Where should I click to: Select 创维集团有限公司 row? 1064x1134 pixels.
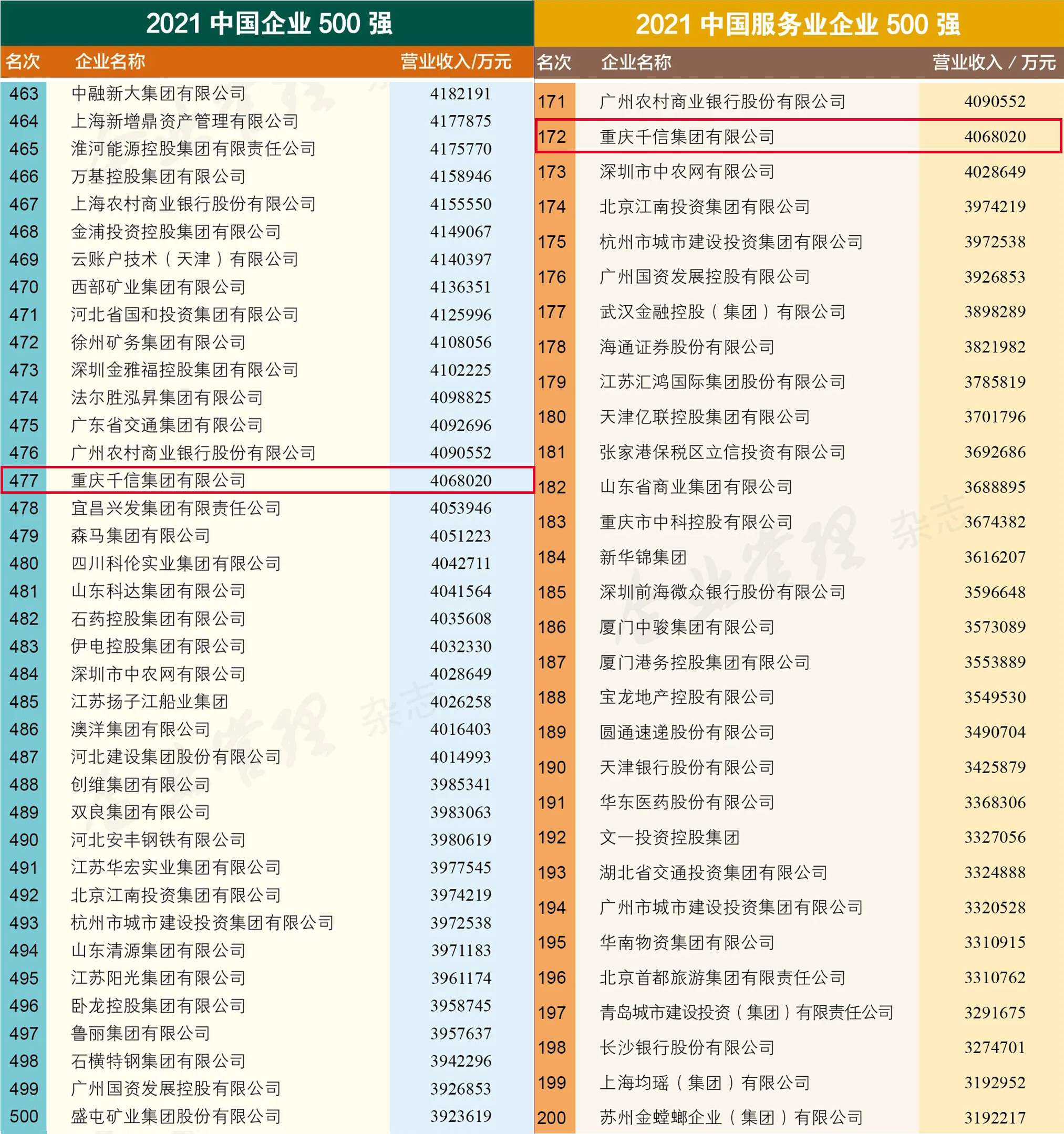[x=141, y=784]
